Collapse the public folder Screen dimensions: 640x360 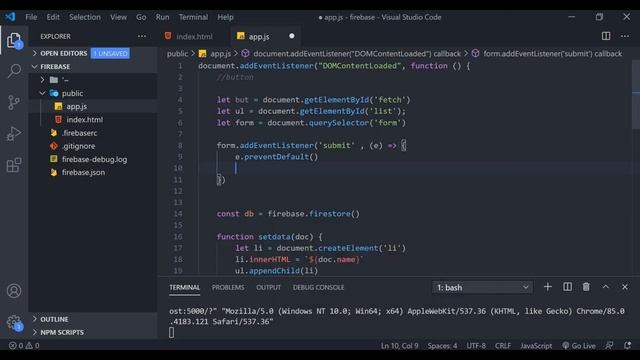coord(93,93)
